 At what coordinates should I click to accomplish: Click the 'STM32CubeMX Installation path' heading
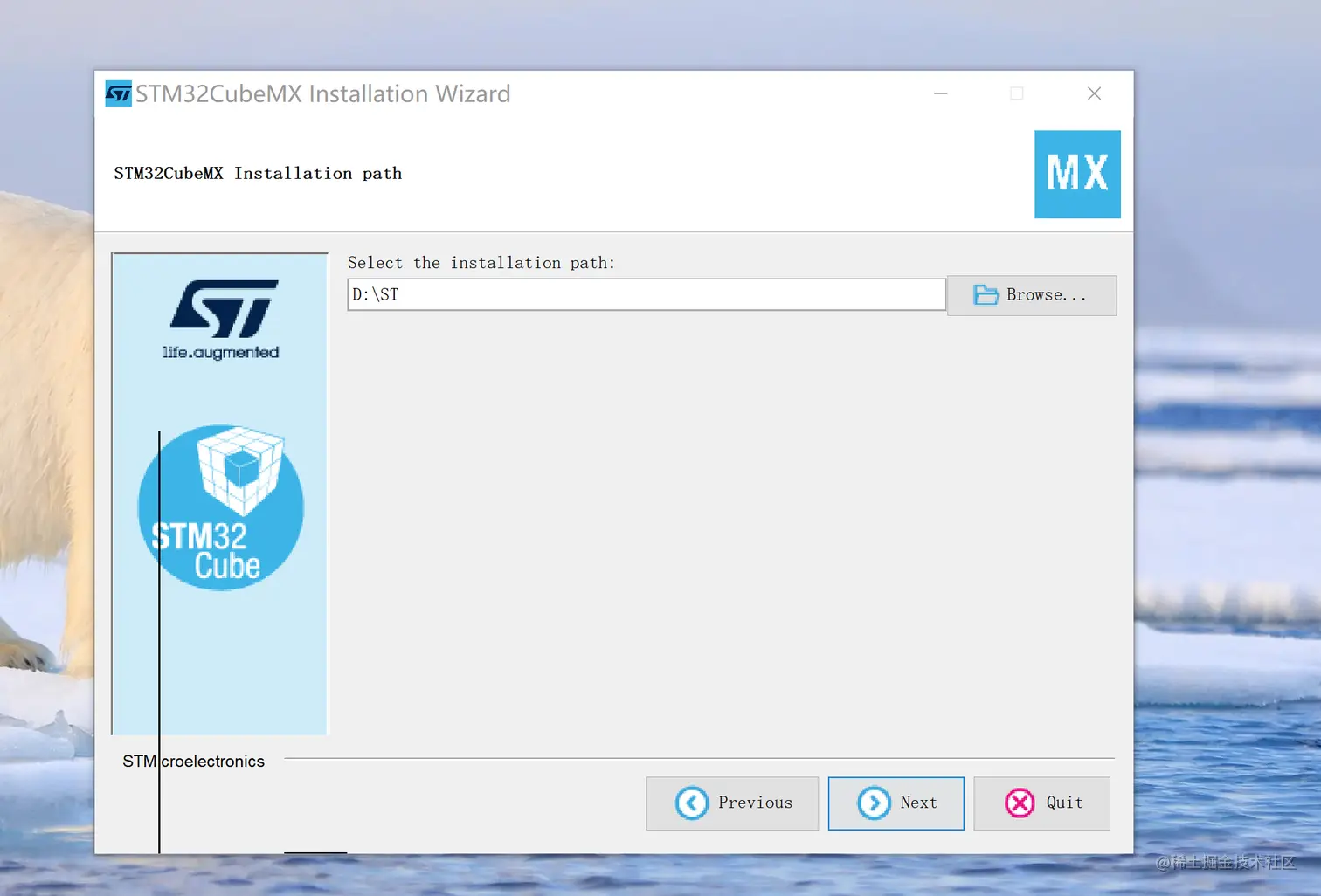click(258, 173)
